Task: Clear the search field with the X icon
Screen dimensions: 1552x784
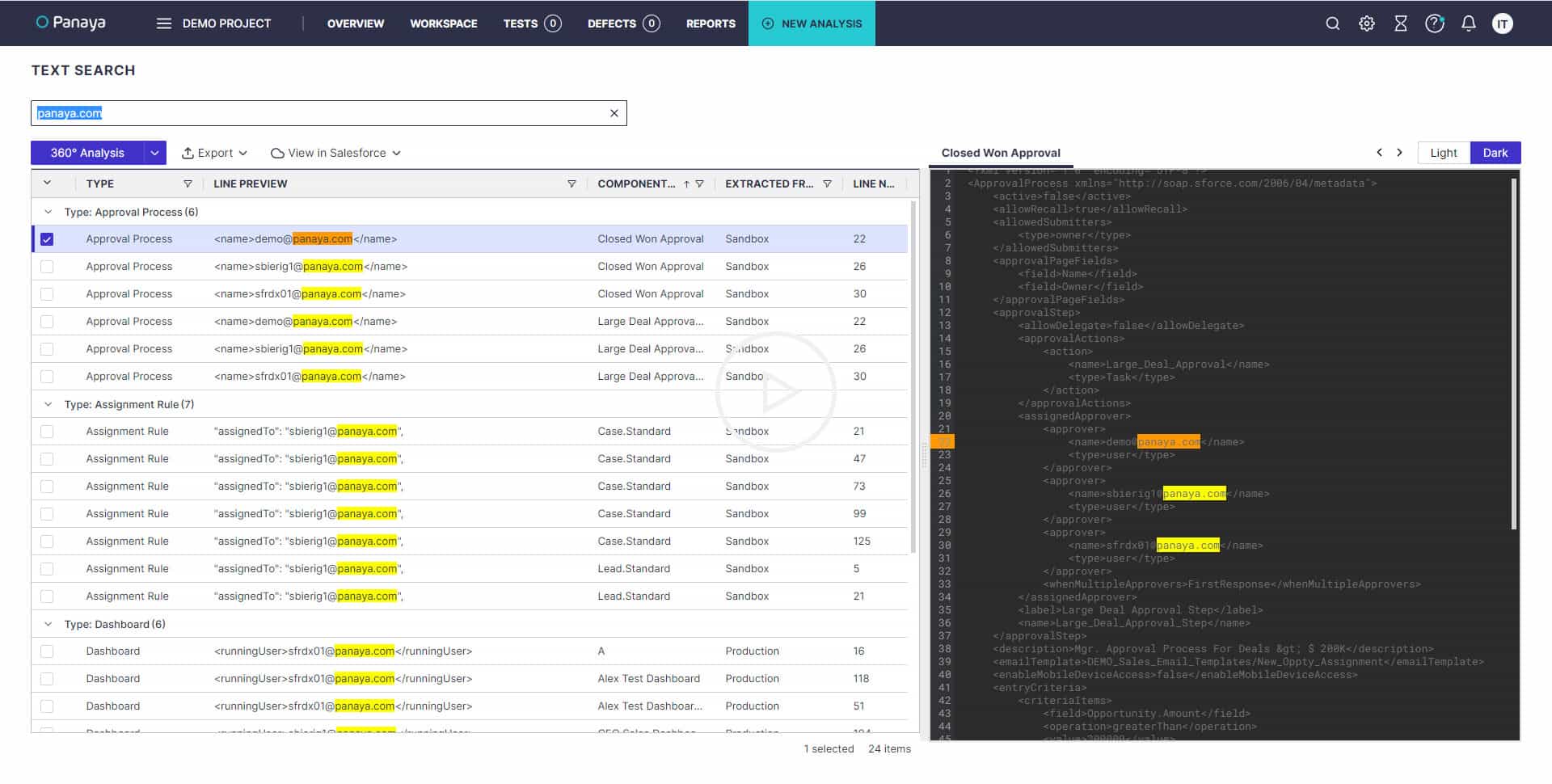Action: [x=614, y=113]
